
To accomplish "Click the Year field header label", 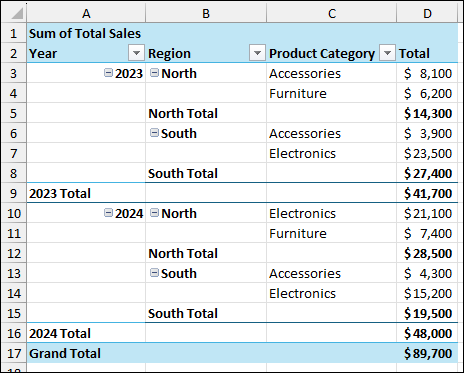I will 43,53.
